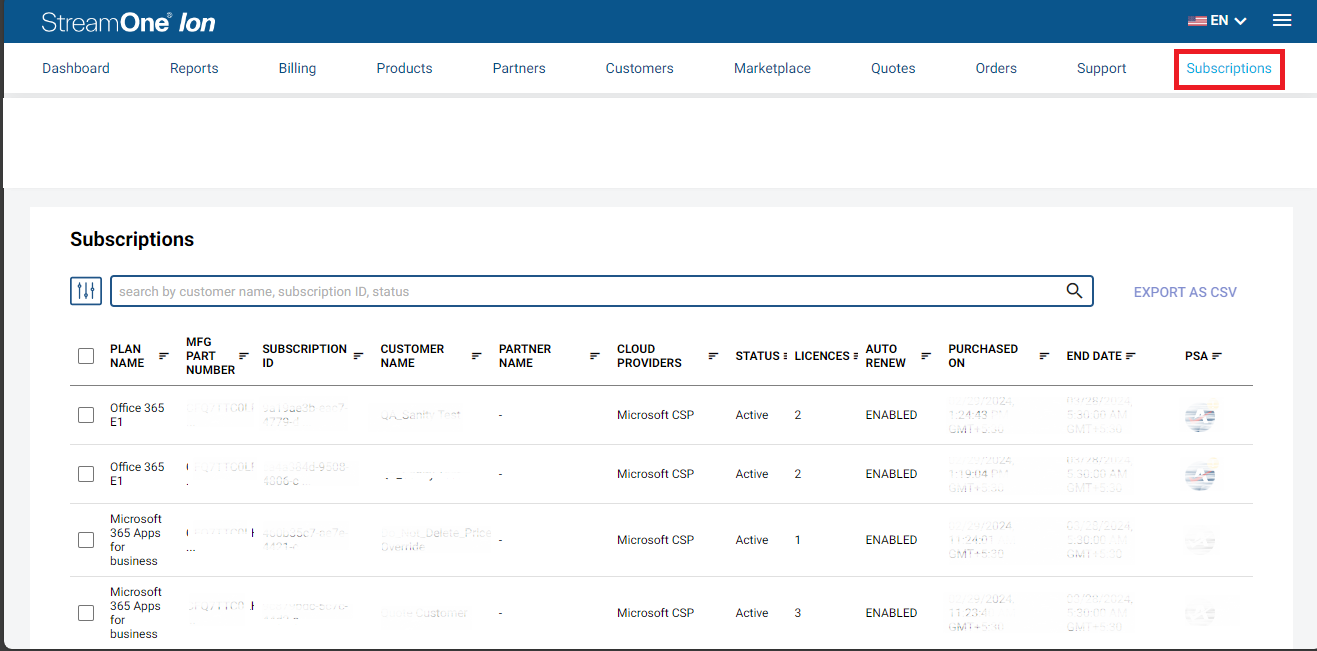Open the Orders tab

click(x=996, y=68)
